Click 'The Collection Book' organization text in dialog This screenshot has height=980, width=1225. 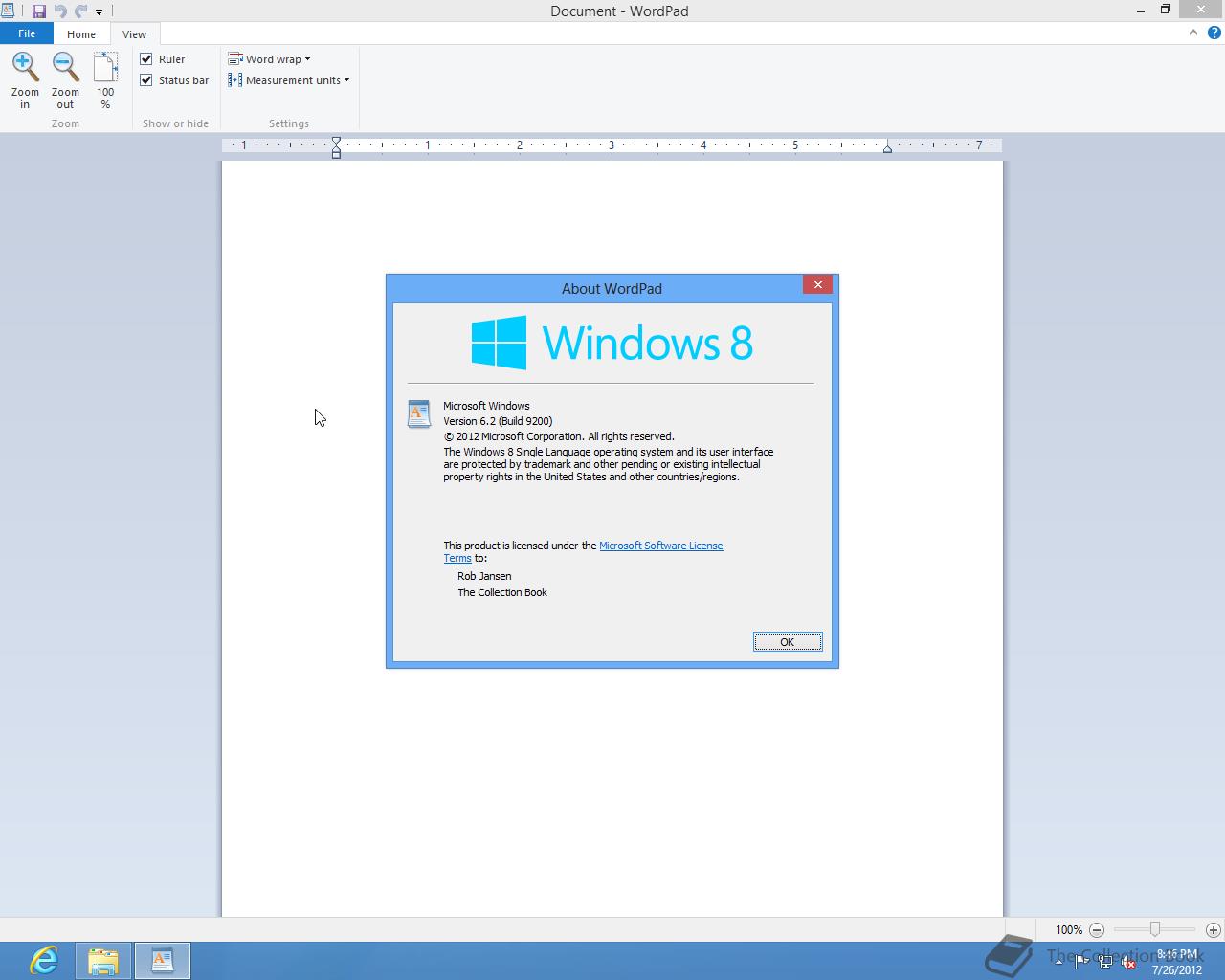[502, 592]
